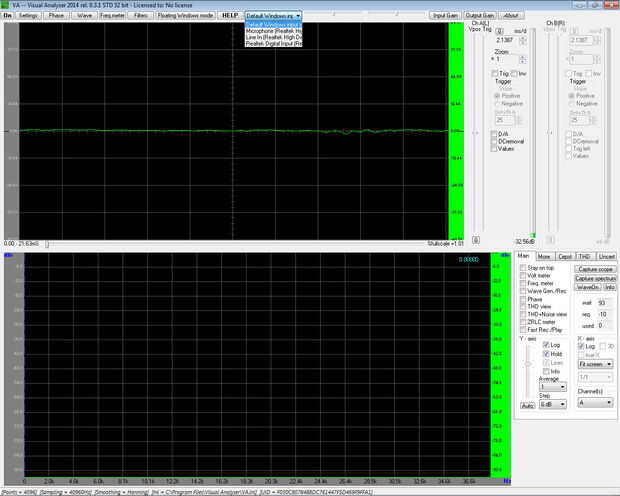Click the wait value input field
The image size is (620, 496).
602,302
